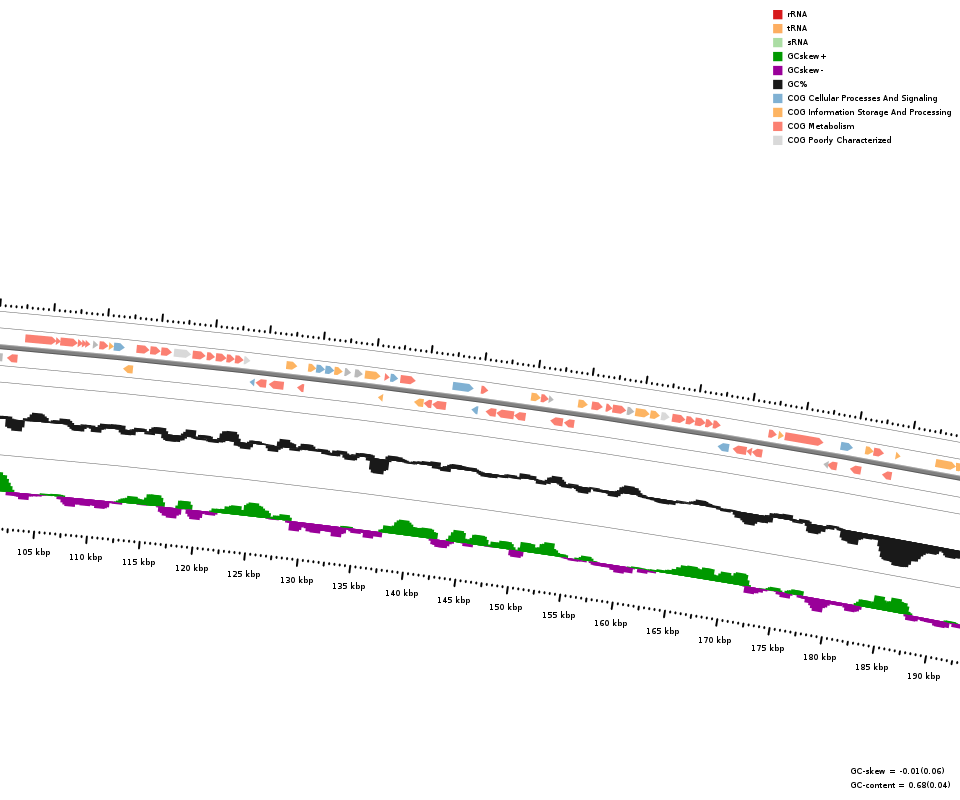Select the long salmon gene arrow at far left

(x=40, y=340)
